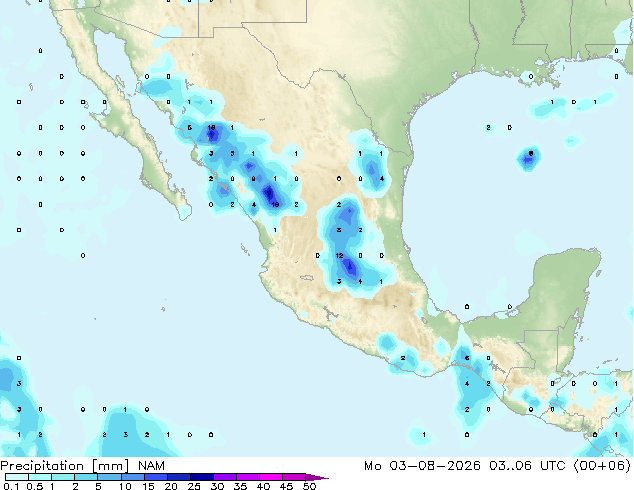Image resolution: width=634 pixels, height=490 pixels.
Task: Select the 30–35 mm purple legend box
Action: pos(225,477)
